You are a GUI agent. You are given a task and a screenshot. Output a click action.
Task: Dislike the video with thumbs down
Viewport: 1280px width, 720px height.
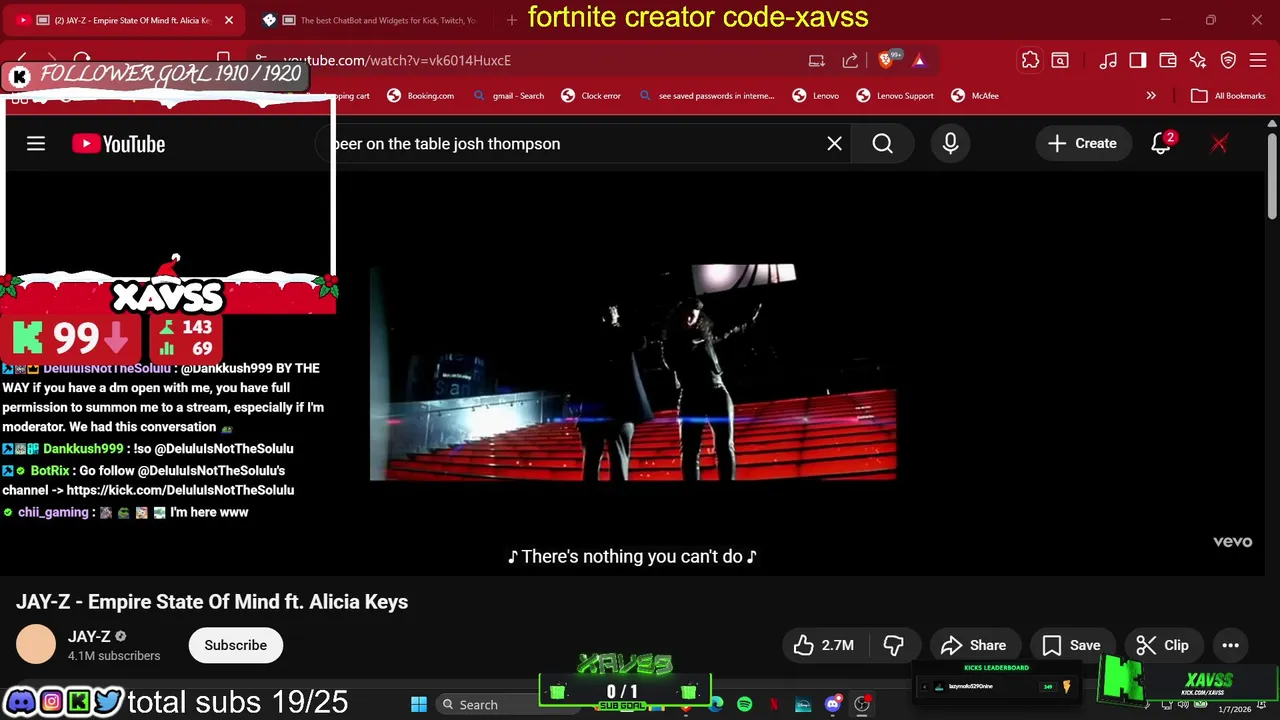click(894, 645)
